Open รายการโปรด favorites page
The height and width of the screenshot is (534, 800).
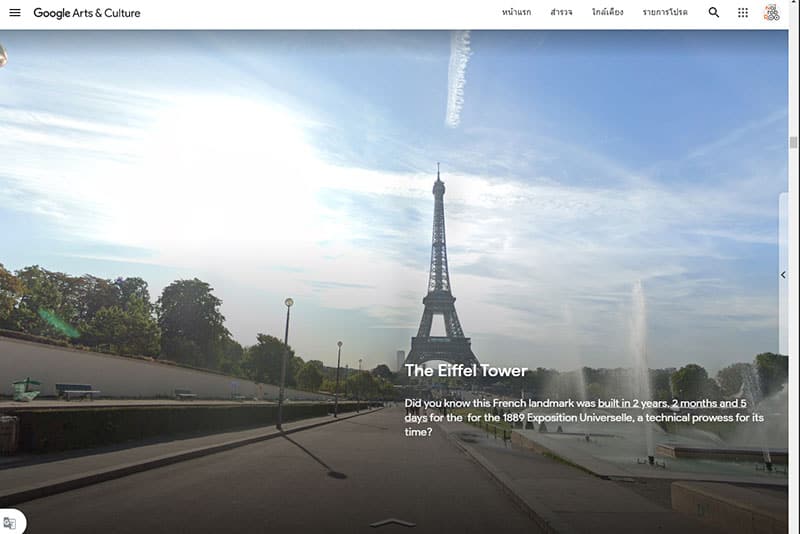665,13
